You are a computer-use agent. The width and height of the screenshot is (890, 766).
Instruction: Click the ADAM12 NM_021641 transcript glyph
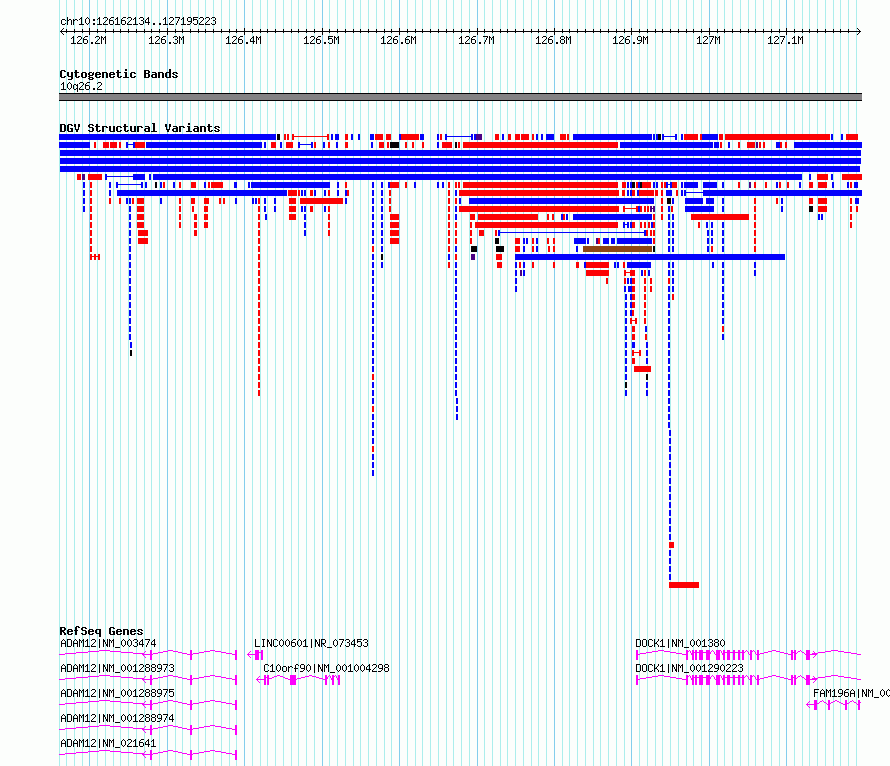(x=148, y=755)
